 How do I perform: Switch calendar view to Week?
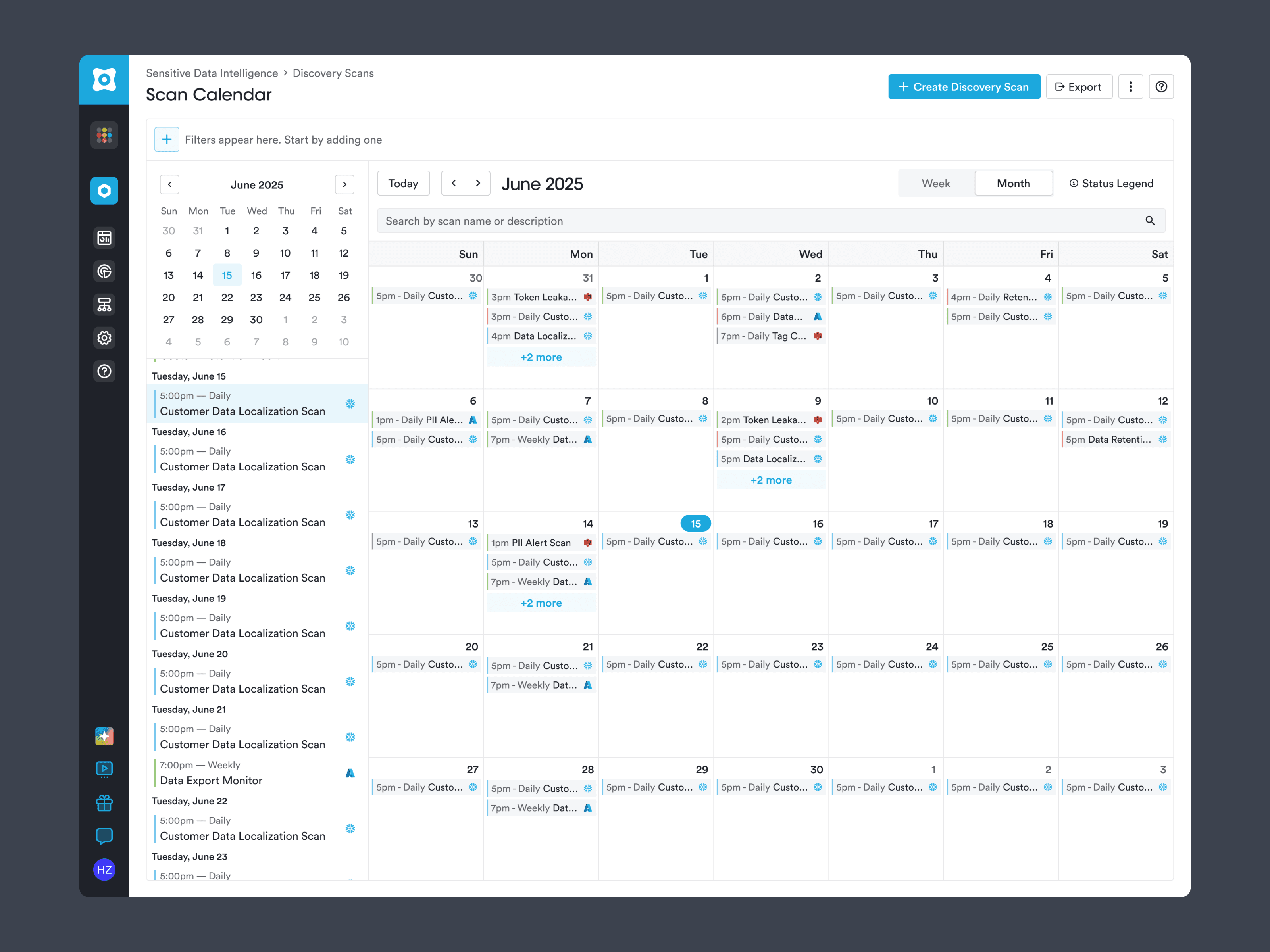click(936, 183)
